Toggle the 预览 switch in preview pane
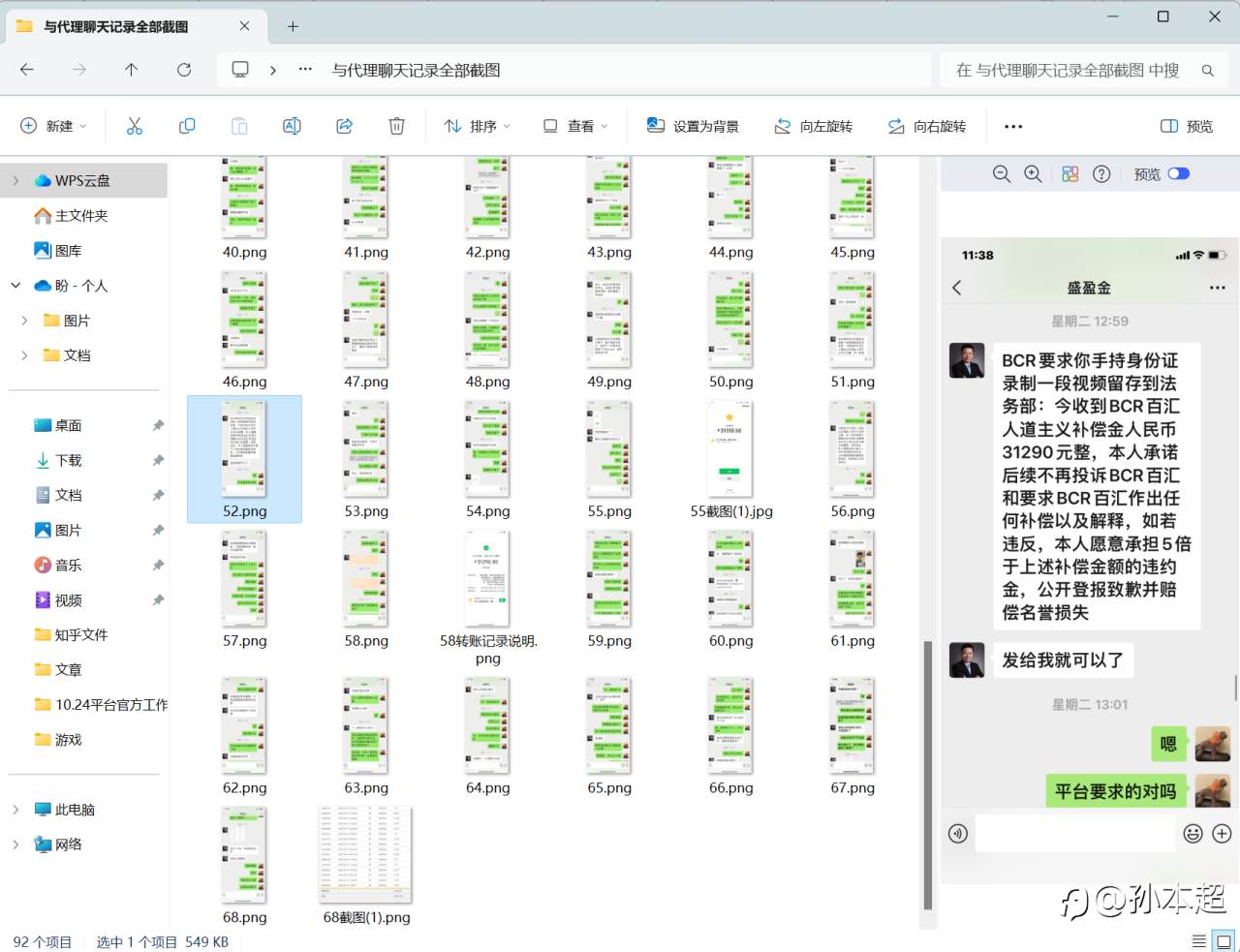Image resolution: width=1240 pixels, height=952 pixels. tap(1178, 174)
